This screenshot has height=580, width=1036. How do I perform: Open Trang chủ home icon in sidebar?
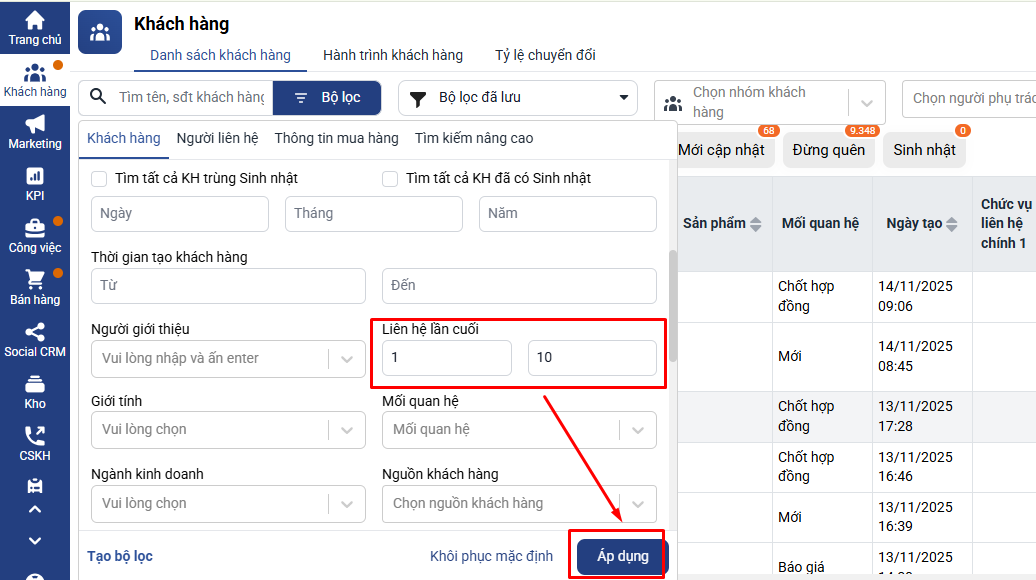click(x=35, y=20)
